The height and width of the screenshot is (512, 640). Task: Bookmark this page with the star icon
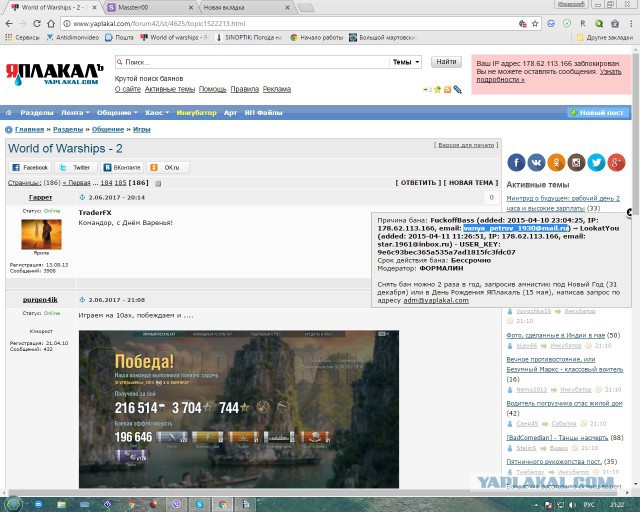click(535, 24)
